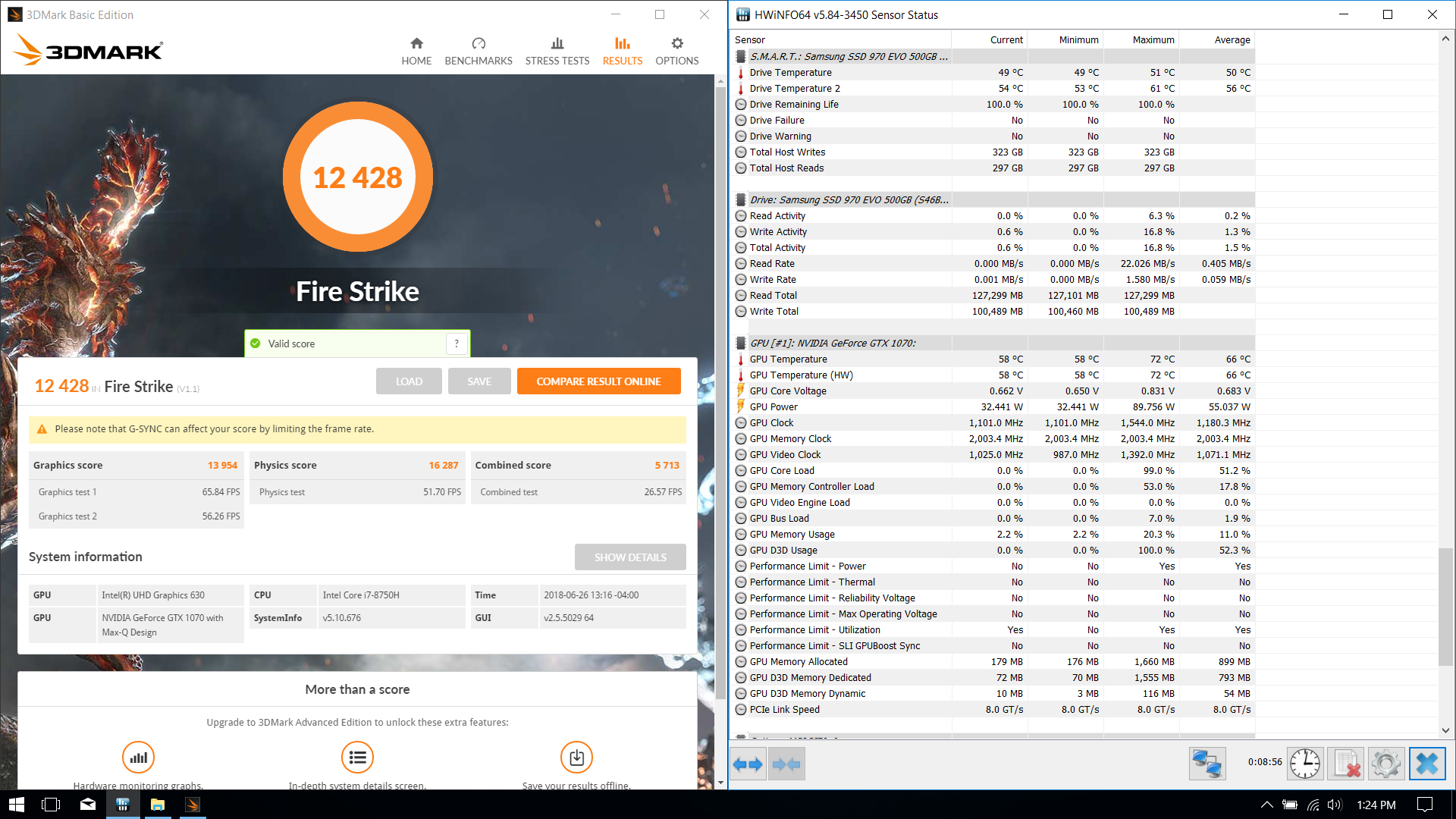Click HWiNFO collapse columns arrows button

[x=786, y=764]
